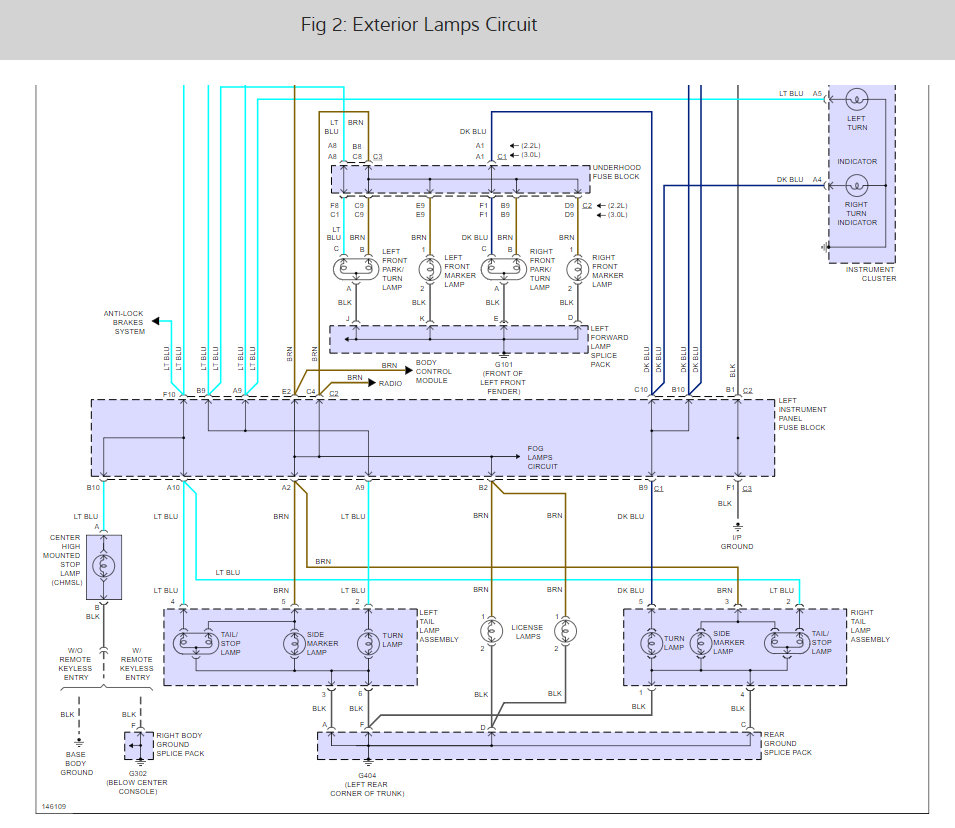The image size is (955, 828).
Task: Click the left License Lamp bulb symbol
Action: click(491, 631)
